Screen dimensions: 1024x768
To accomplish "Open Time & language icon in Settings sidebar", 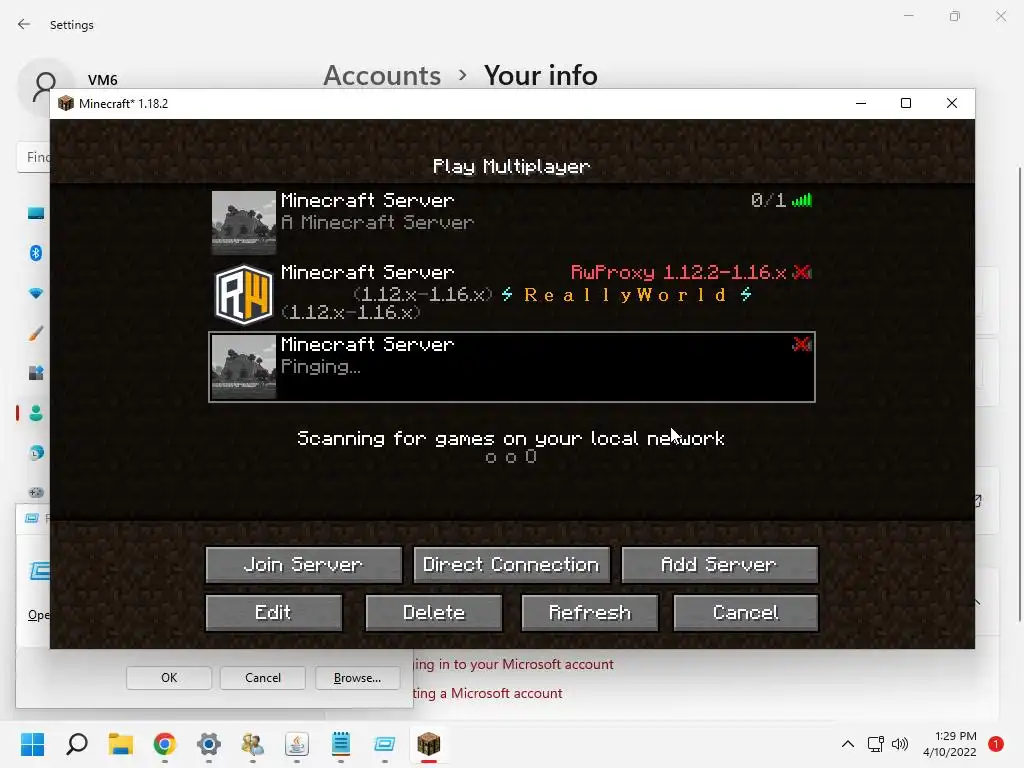I will click(x=36, y=453).
